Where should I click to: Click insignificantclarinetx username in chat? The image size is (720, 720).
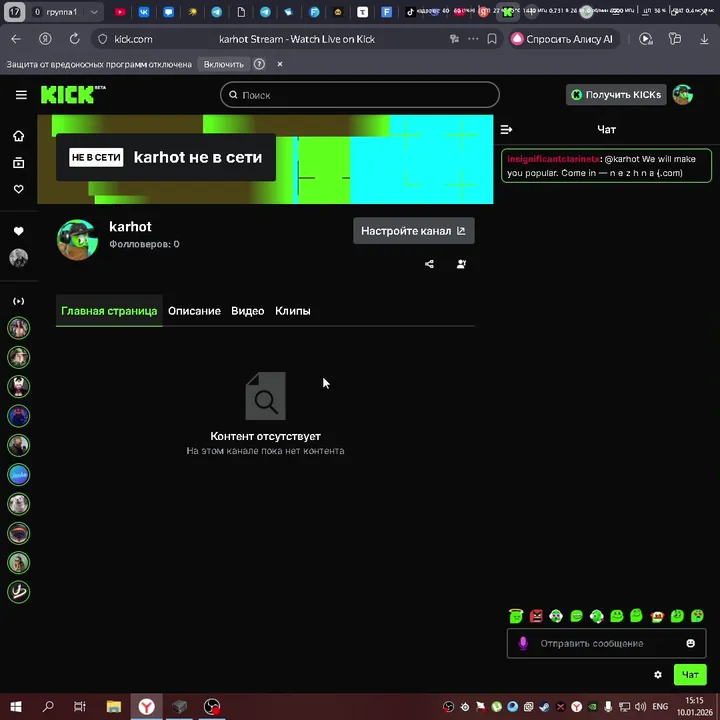(553, 159)
